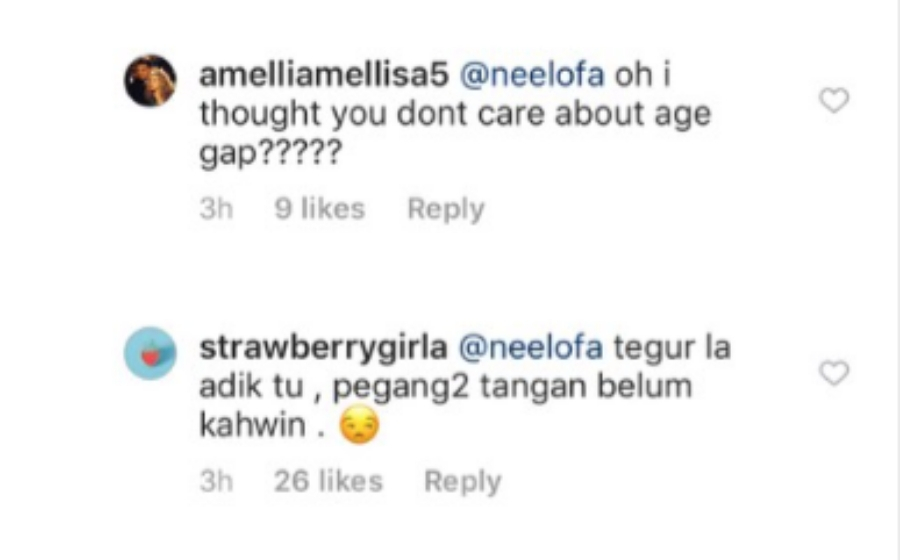This screenshot has height=560, width=900.
Task: Click the 3h timestamp under first comment
Action: (216, 208)
